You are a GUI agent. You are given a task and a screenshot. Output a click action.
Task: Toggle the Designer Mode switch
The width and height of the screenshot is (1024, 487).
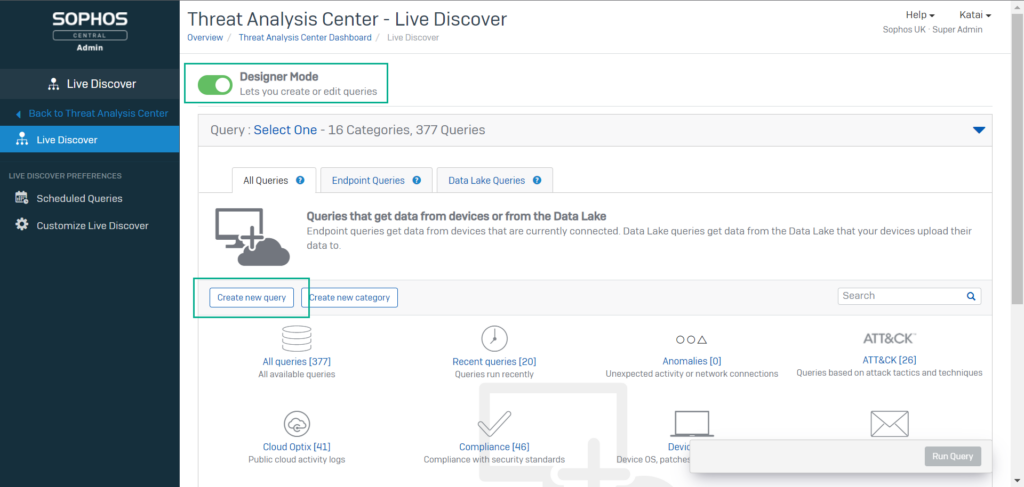pyautogui.click(x=215, y=85)
